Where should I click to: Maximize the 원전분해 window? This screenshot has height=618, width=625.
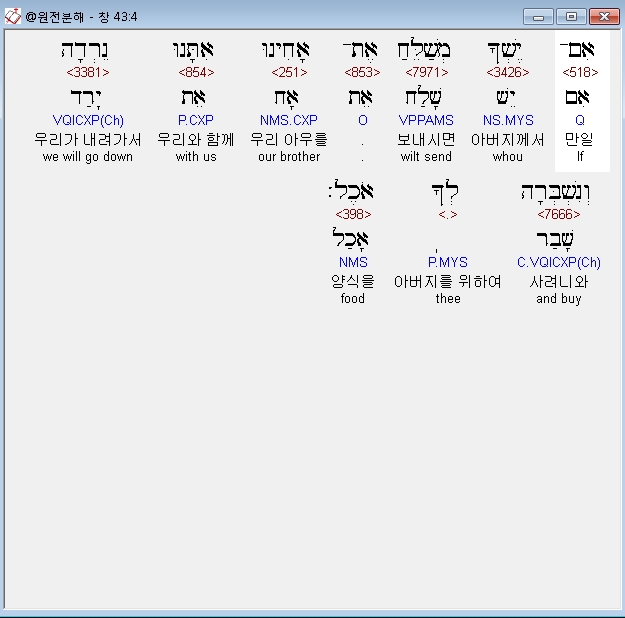[x=571, y=17]
